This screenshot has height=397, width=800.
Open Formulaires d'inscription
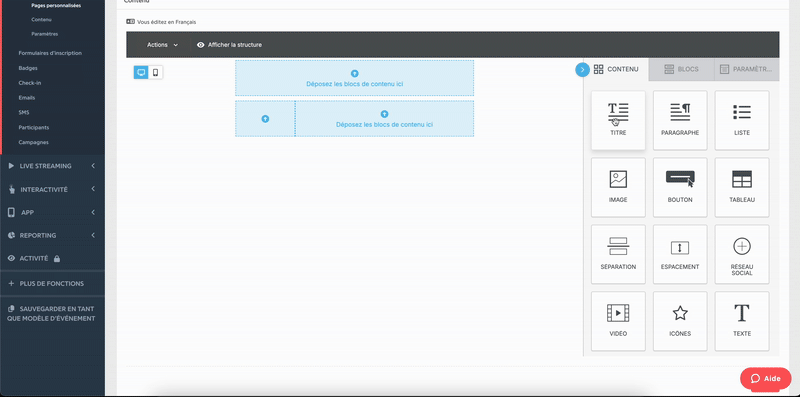coord(50,53)
